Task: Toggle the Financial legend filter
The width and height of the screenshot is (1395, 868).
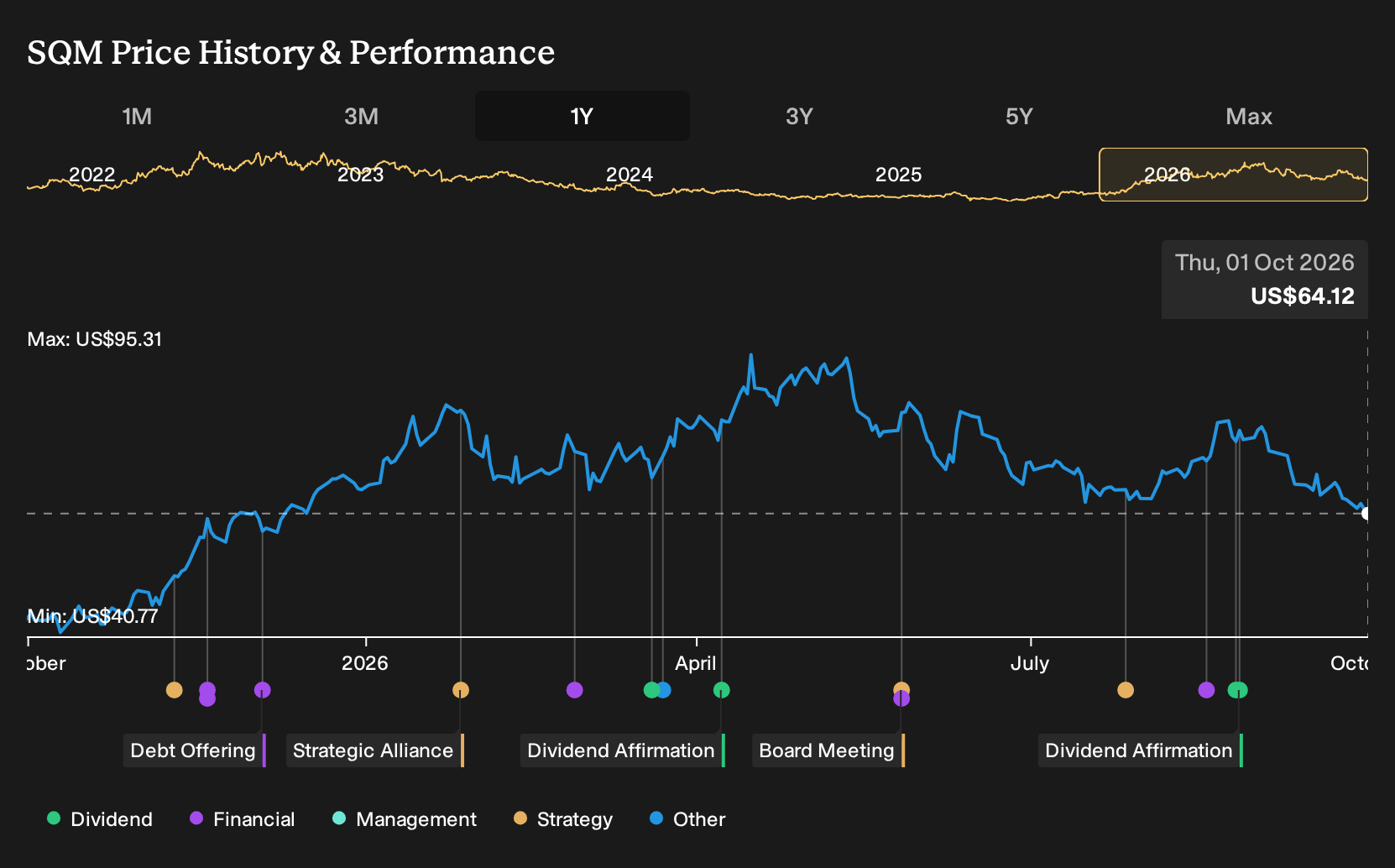Action: tap(242, 819)
